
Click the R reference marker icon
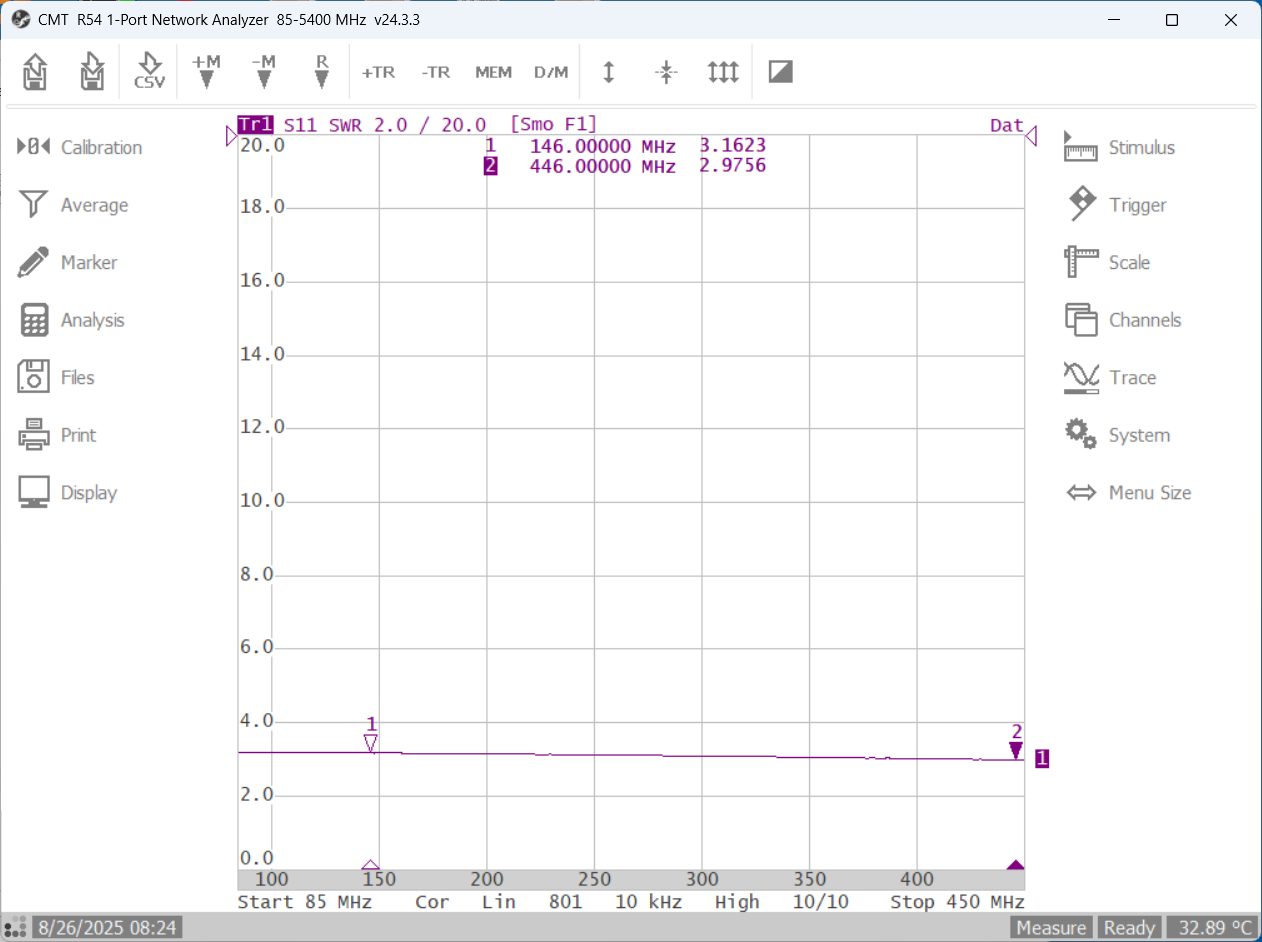click(x=321, y=72)
